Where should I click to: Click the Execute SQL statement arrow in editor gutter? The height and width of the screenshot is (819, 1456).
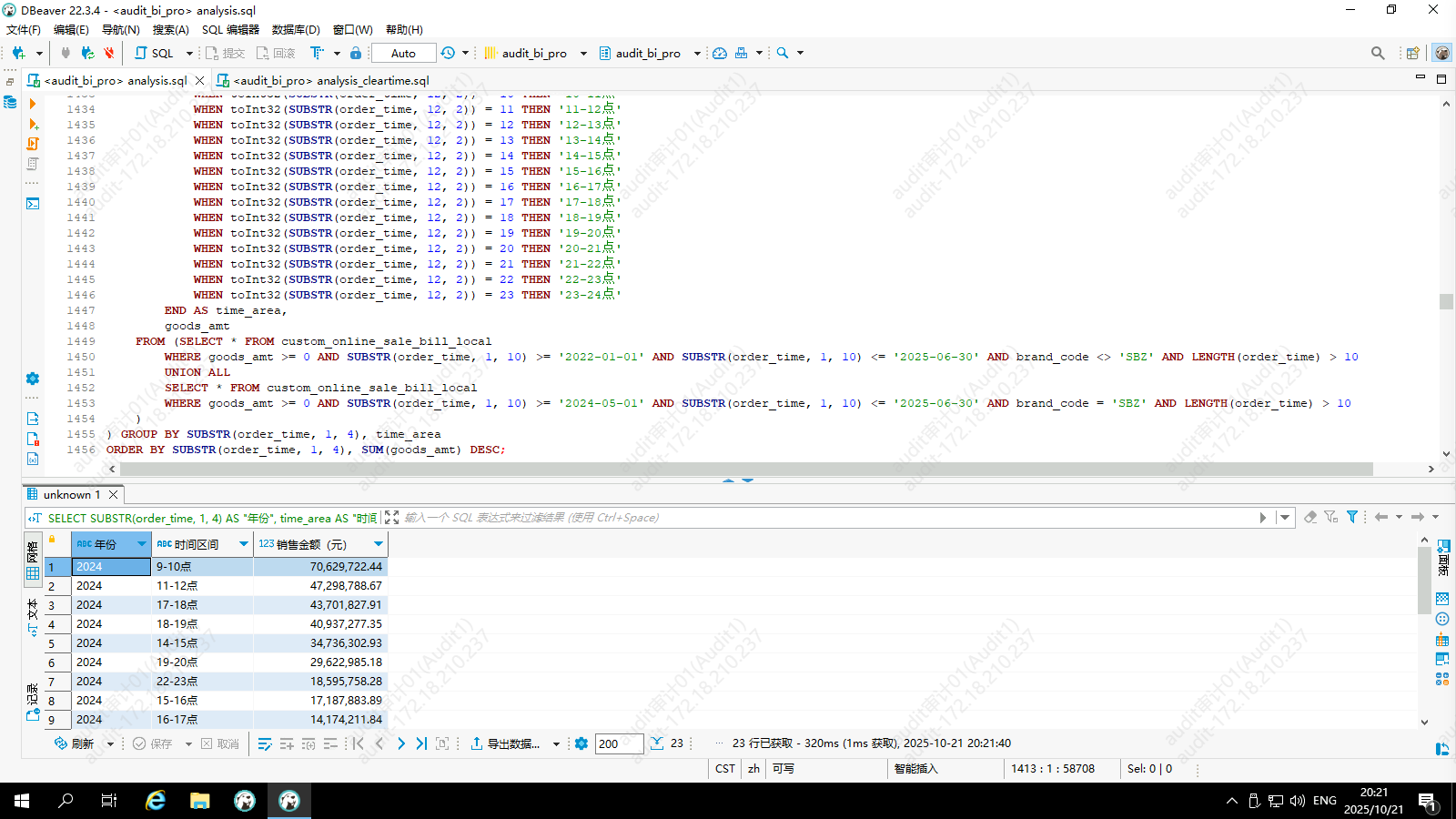(x=33, y=104)
